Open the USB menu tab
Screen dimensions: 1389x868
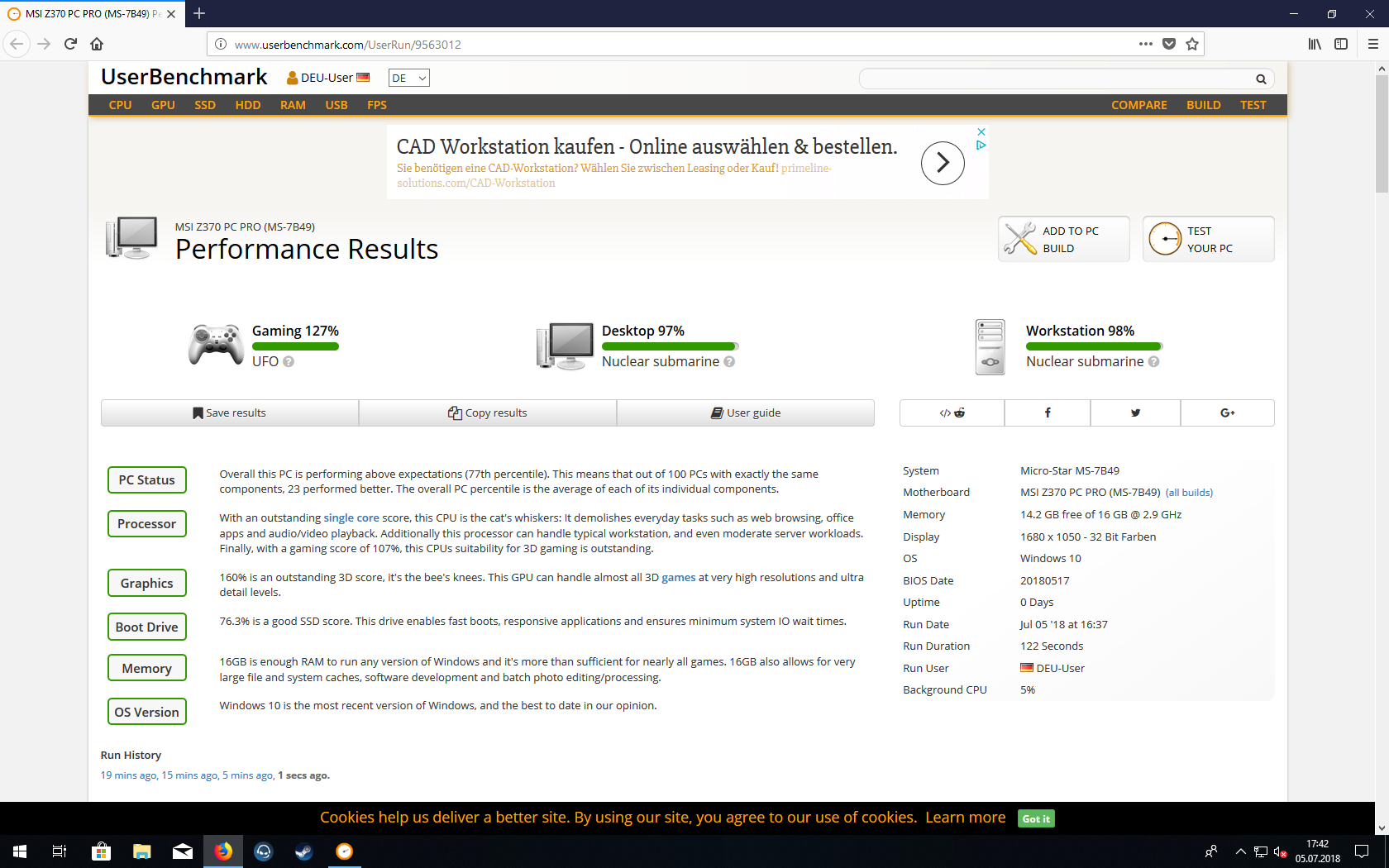337,105
